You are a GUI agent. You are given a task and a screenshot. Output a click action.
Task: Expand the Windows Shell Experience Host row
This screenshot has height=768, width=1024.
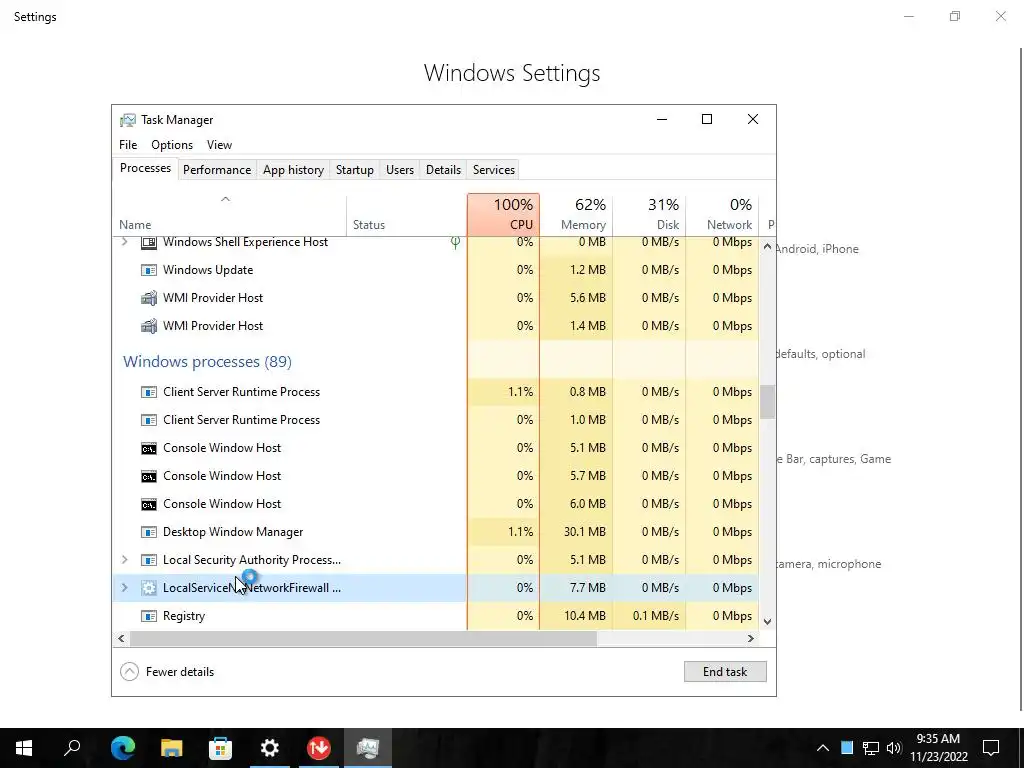(x=124, y=242)
